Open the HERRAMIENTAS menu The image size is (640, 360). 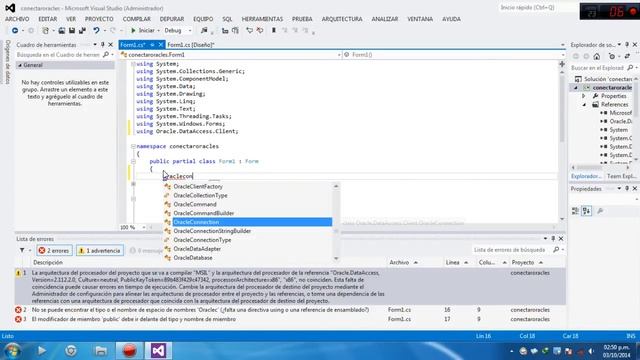[x=262, y=19]
